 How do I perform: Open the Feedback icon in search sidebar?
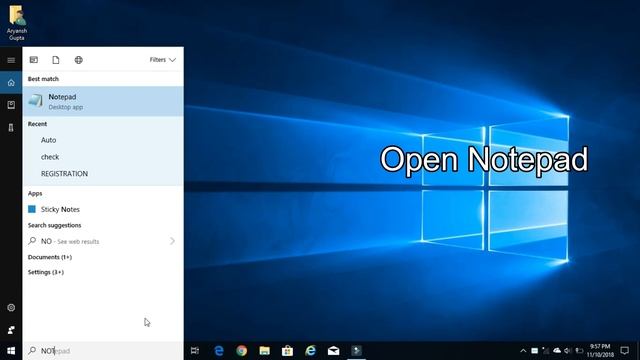coord(11,330)
